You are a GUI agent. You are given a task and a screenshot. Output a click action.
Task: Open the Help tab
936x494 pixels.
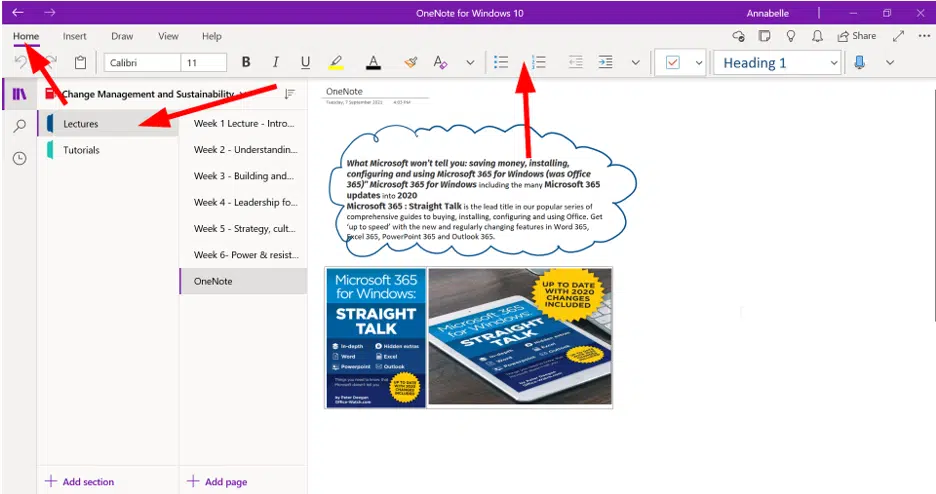(x=211, y=36)
